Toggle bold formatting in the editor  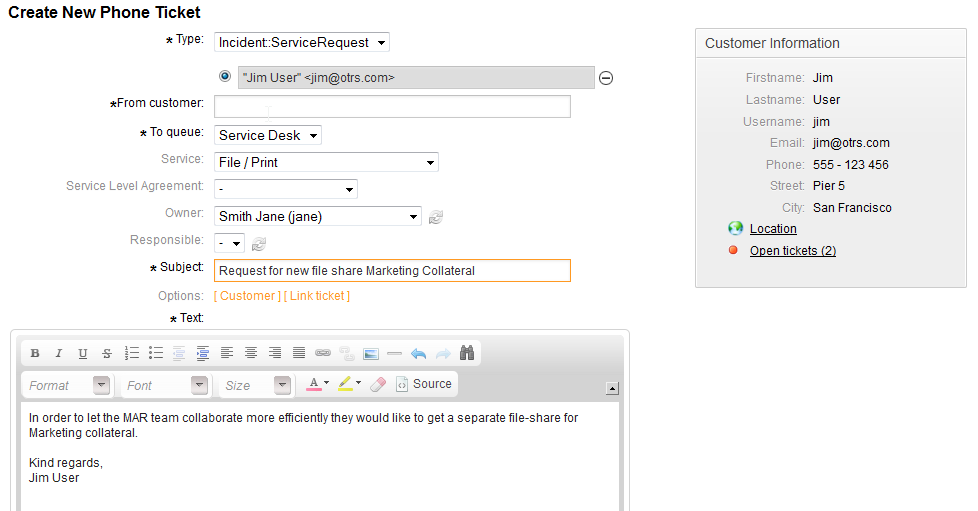pos(35,353)
